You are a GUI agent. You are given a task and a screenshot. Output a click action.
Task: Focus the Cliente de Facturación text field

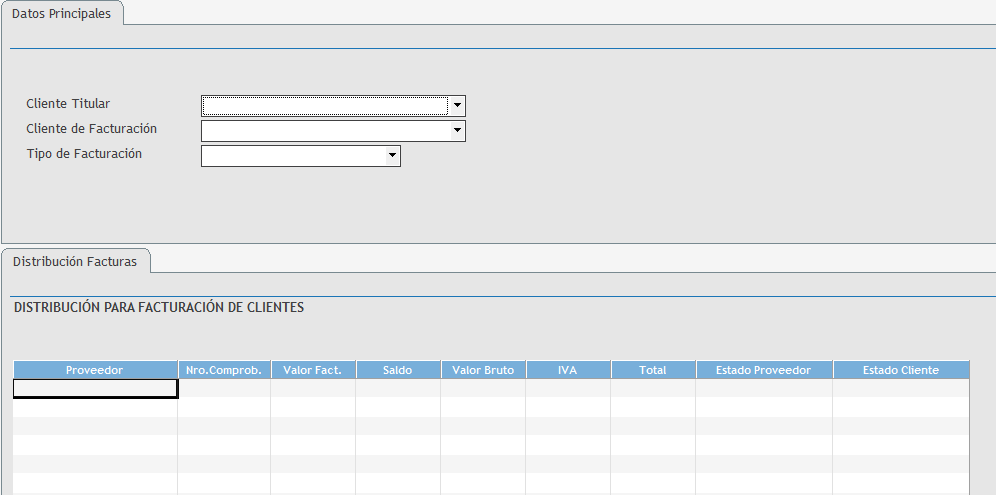click(x=324, y=131)
